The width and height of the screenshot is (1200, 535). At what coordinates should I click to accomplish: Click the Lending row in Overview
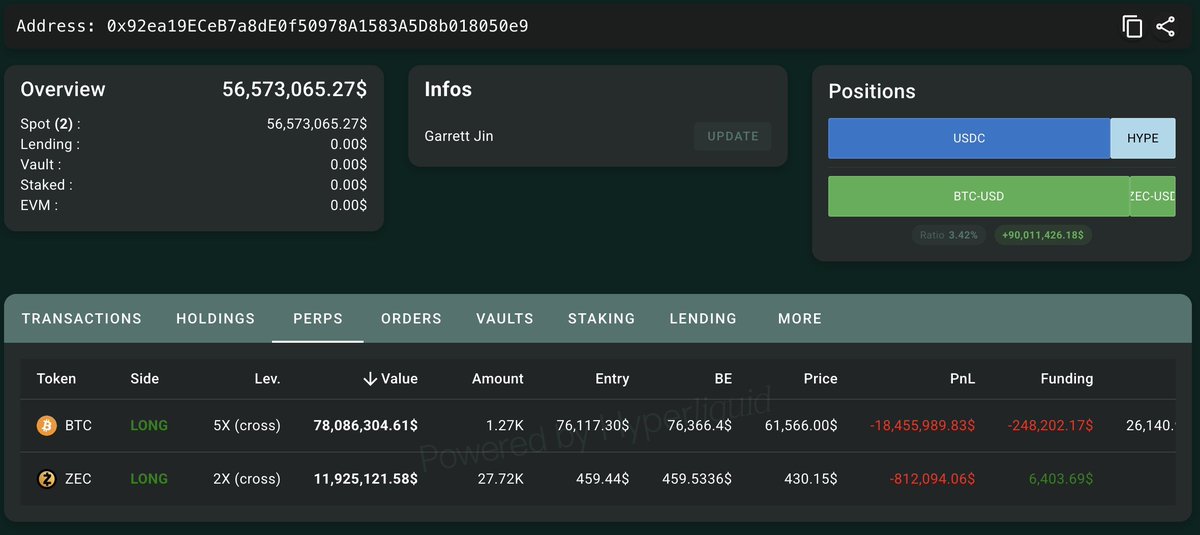point(193,145)
